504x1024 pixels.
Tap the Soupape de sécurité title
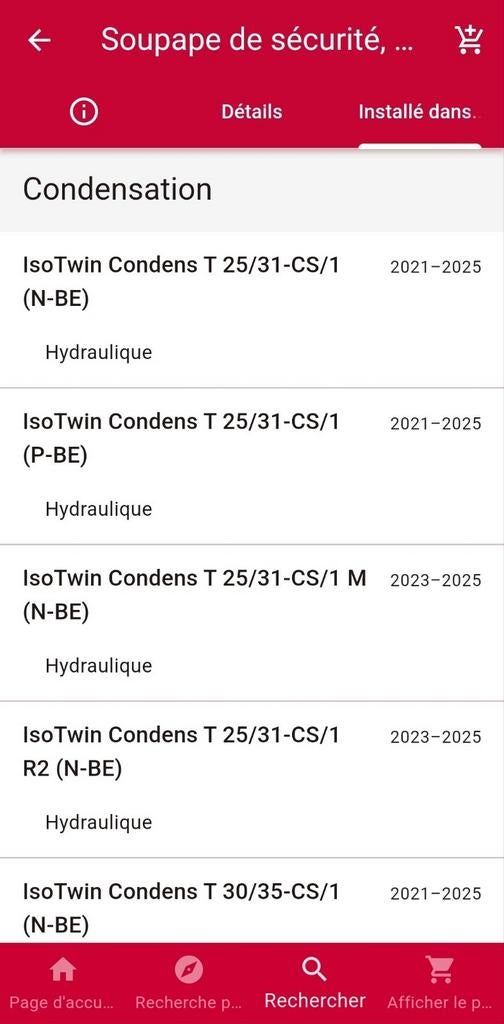[257, 40]
